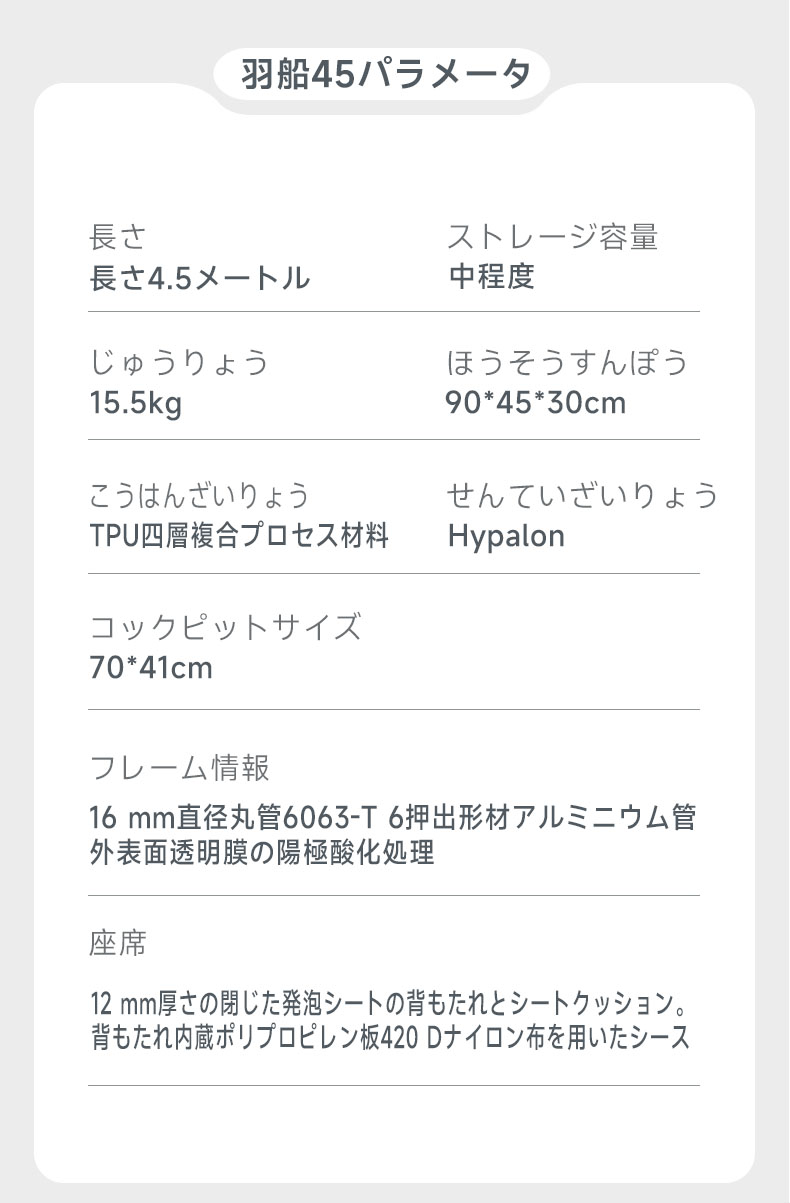Click the 16 mm直径丸管6063-T frame description line

pos(393,819)
